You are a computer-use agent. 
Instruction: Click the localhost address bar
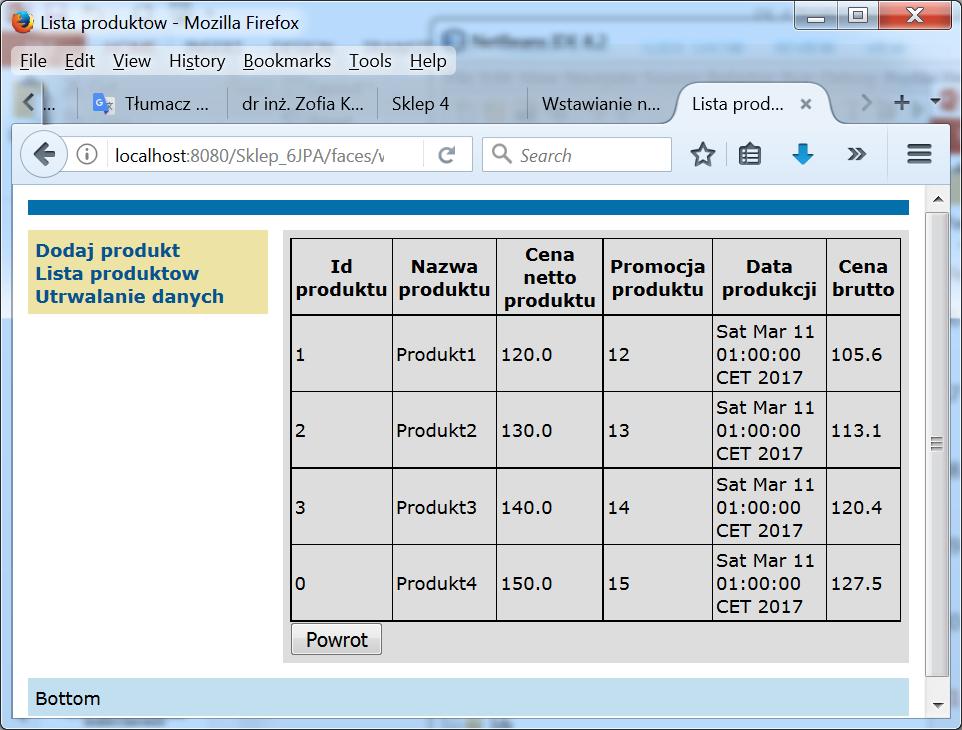coord(267,155)
